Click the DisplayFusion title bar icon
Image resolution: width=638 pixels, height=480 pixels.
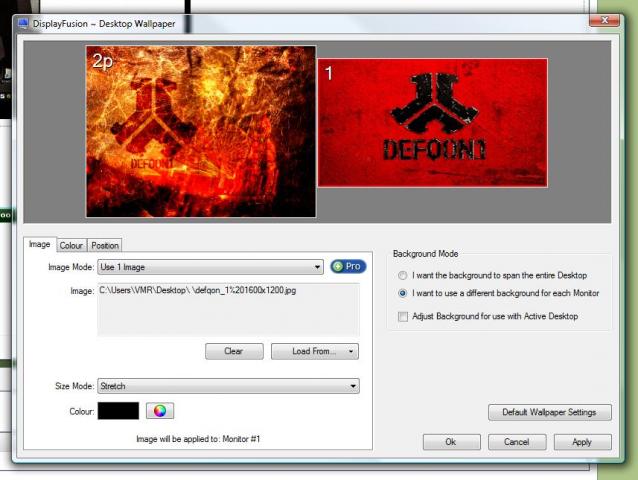[x=23, y=23]
